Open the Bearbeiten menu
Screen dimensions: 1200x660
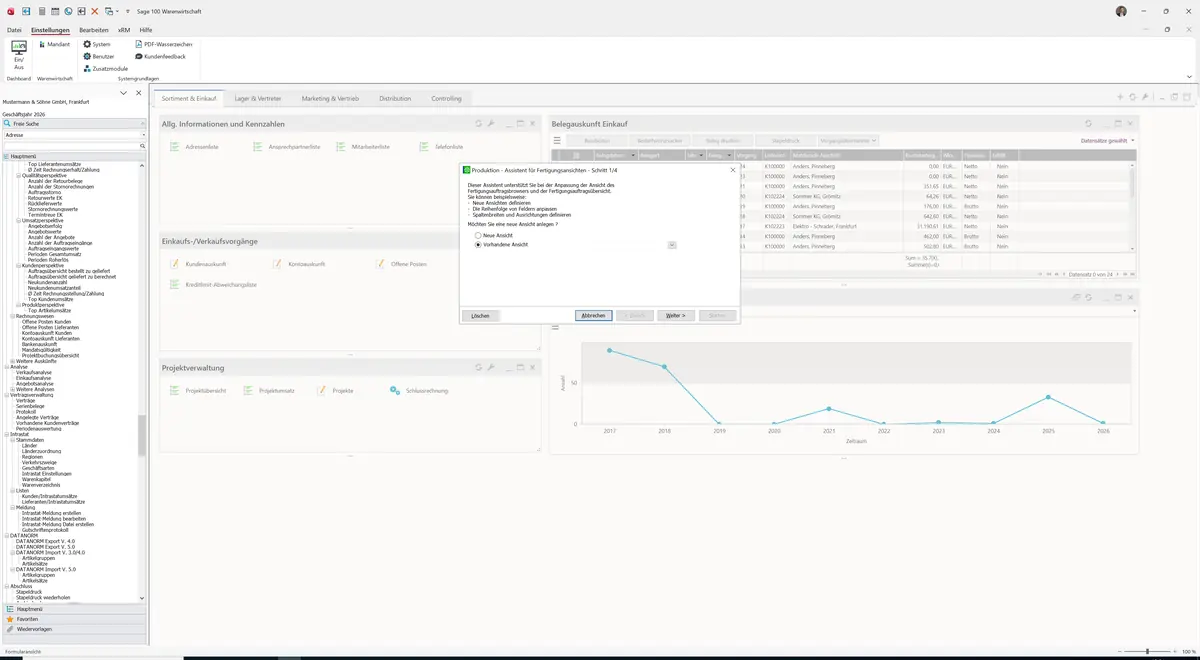point(94,30)
